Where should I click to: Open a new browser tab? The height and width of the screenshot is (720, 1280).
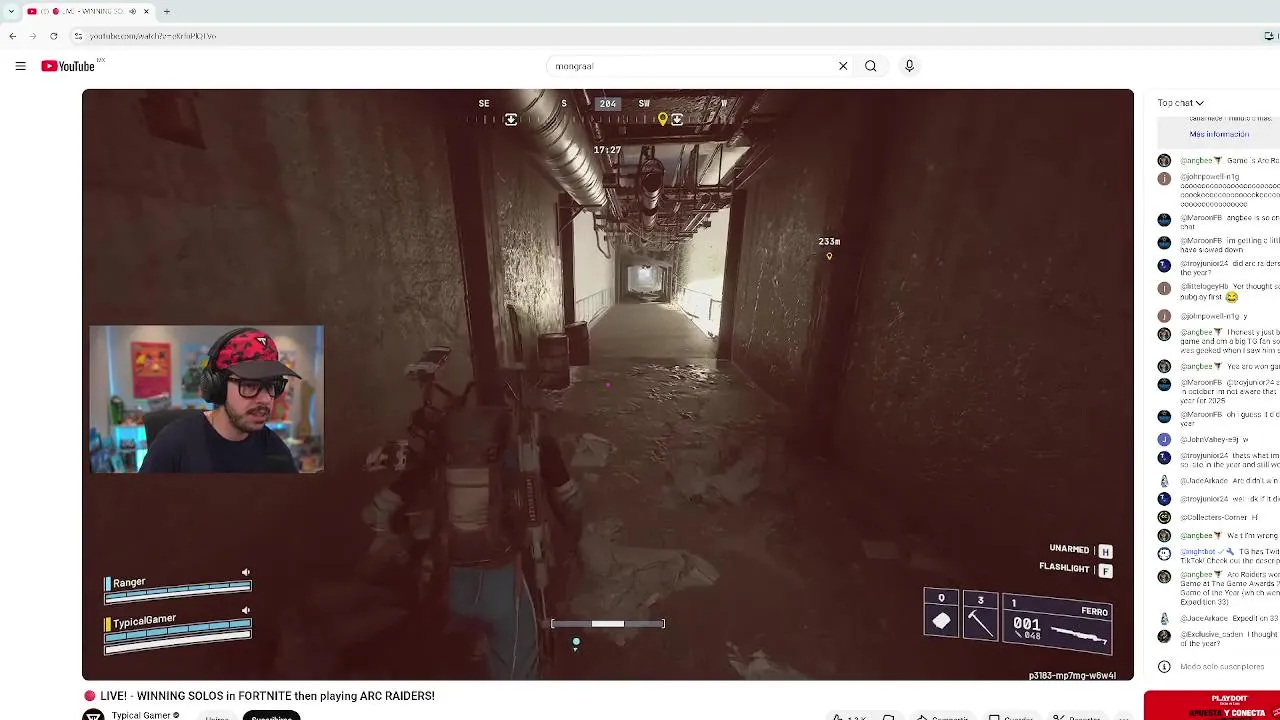click(x=167, y=11)
